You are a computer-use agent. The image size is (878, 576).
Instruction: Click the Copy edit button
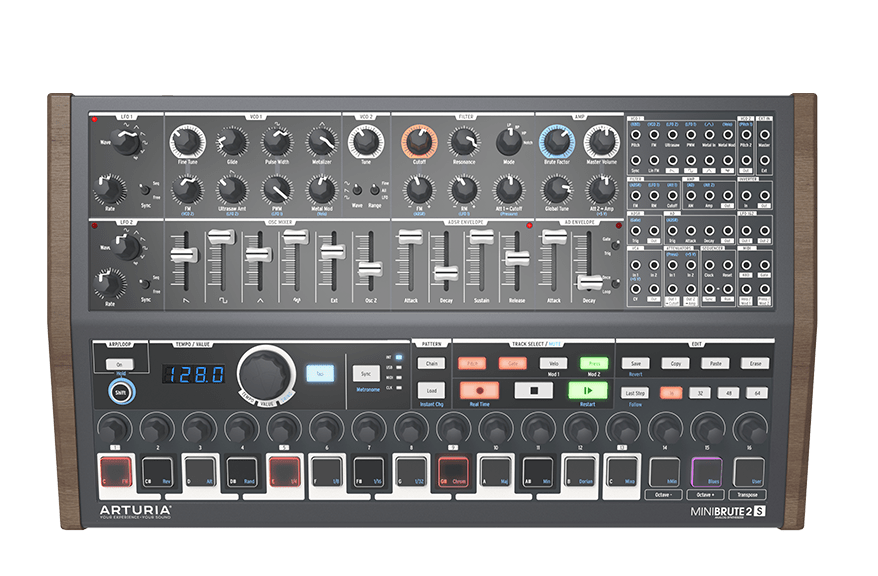(675, 363)
